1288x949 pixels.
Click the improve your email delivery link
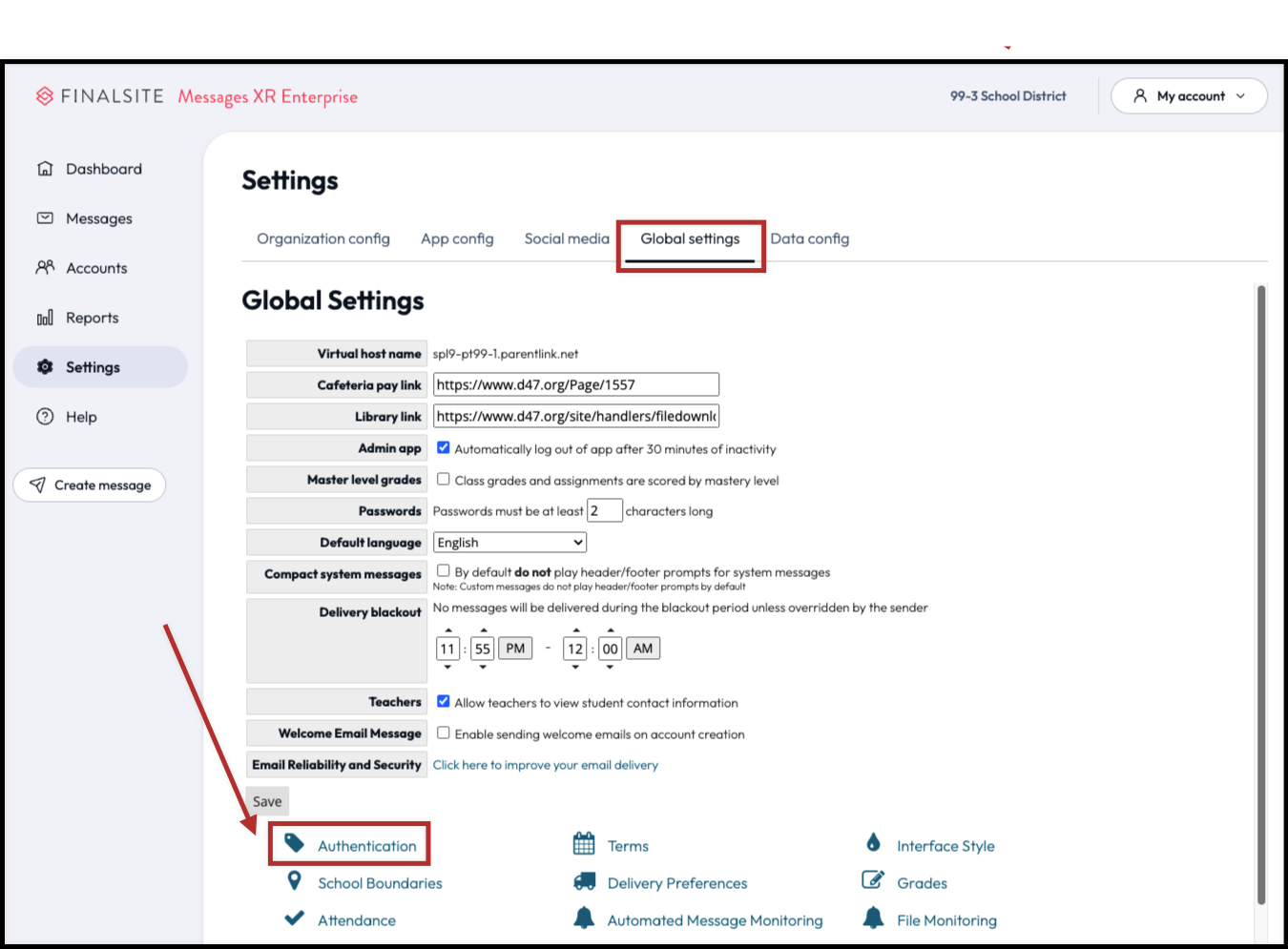[x=545, y=765]
